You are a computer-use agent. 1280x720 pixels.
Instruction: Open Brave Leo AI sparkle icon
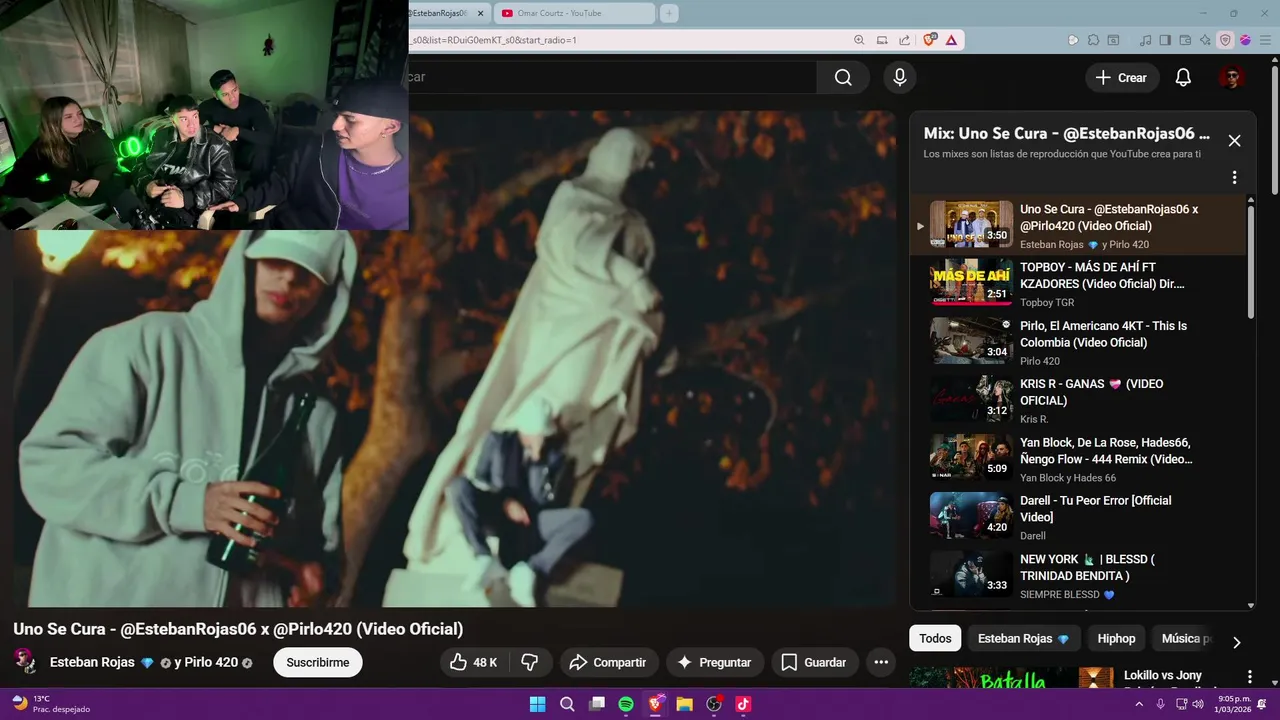(x=1205, y=40)
